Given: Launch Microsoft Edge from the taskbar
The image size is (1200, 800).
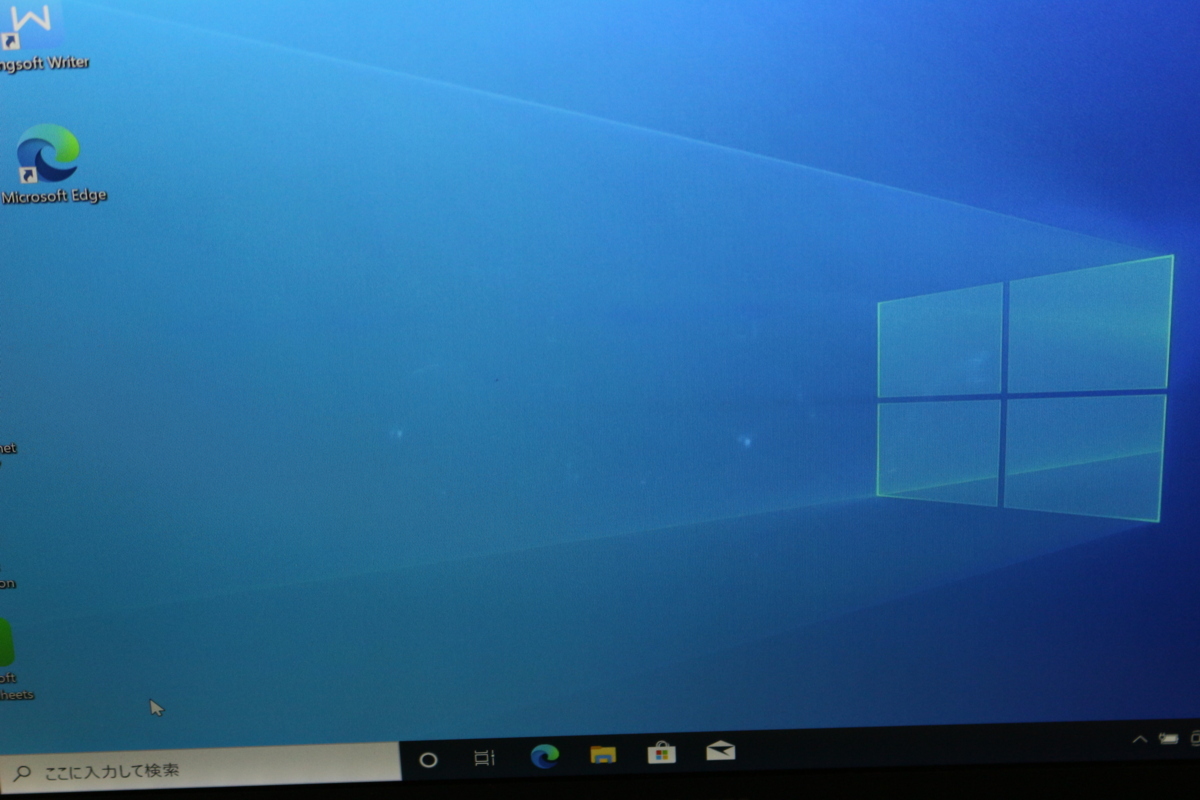Looking at the screenshot, I should (544, 756).
